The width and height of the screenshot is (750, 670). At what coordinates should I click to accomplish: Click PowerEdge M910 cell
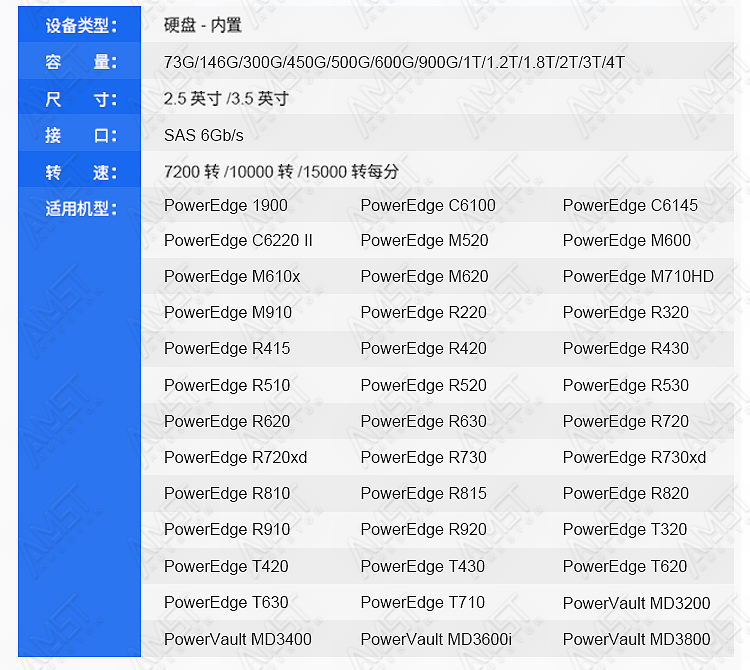pos(228,312)
